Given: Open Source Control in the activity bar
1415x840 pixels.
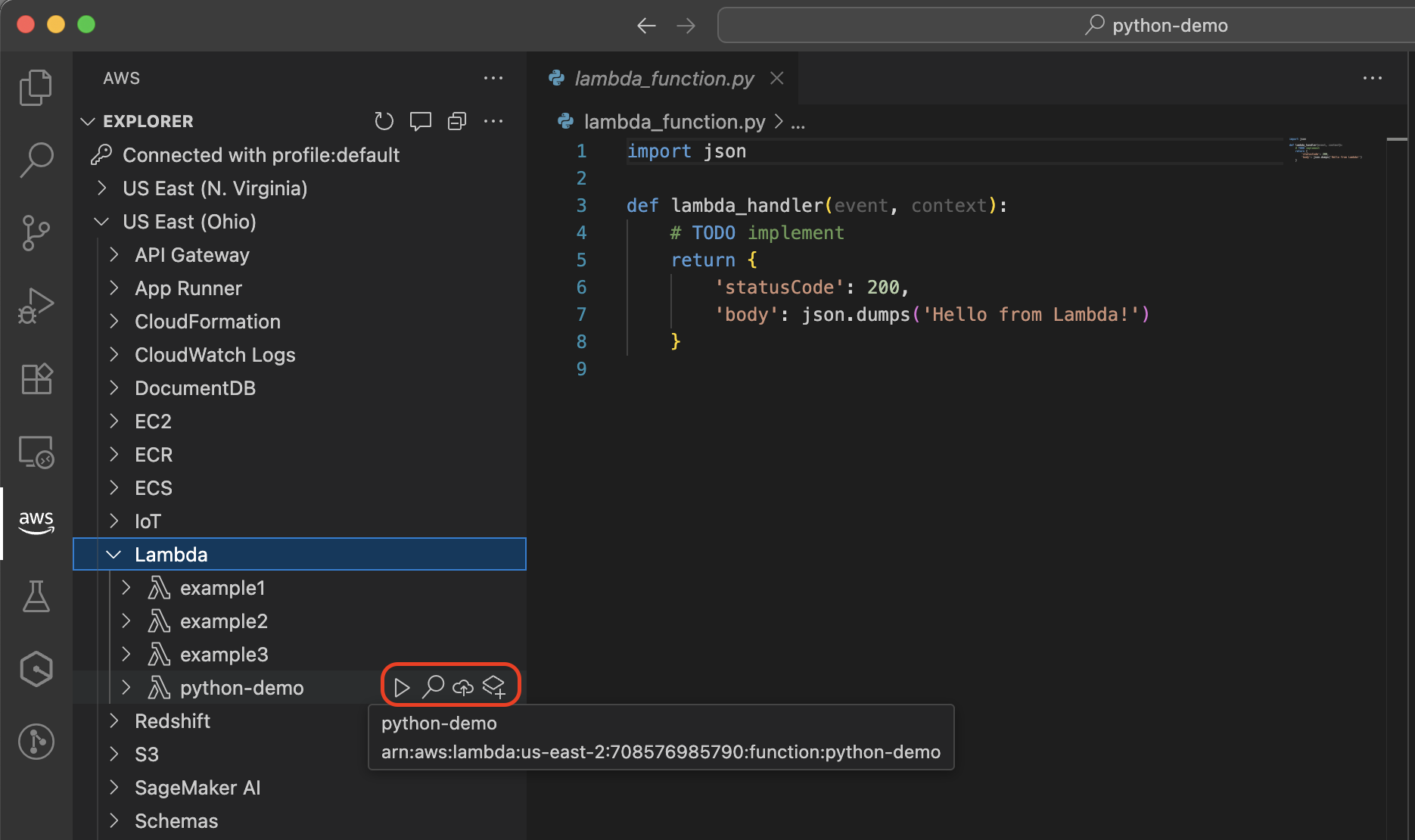Looking at the screenshot, I should point(36,233).
